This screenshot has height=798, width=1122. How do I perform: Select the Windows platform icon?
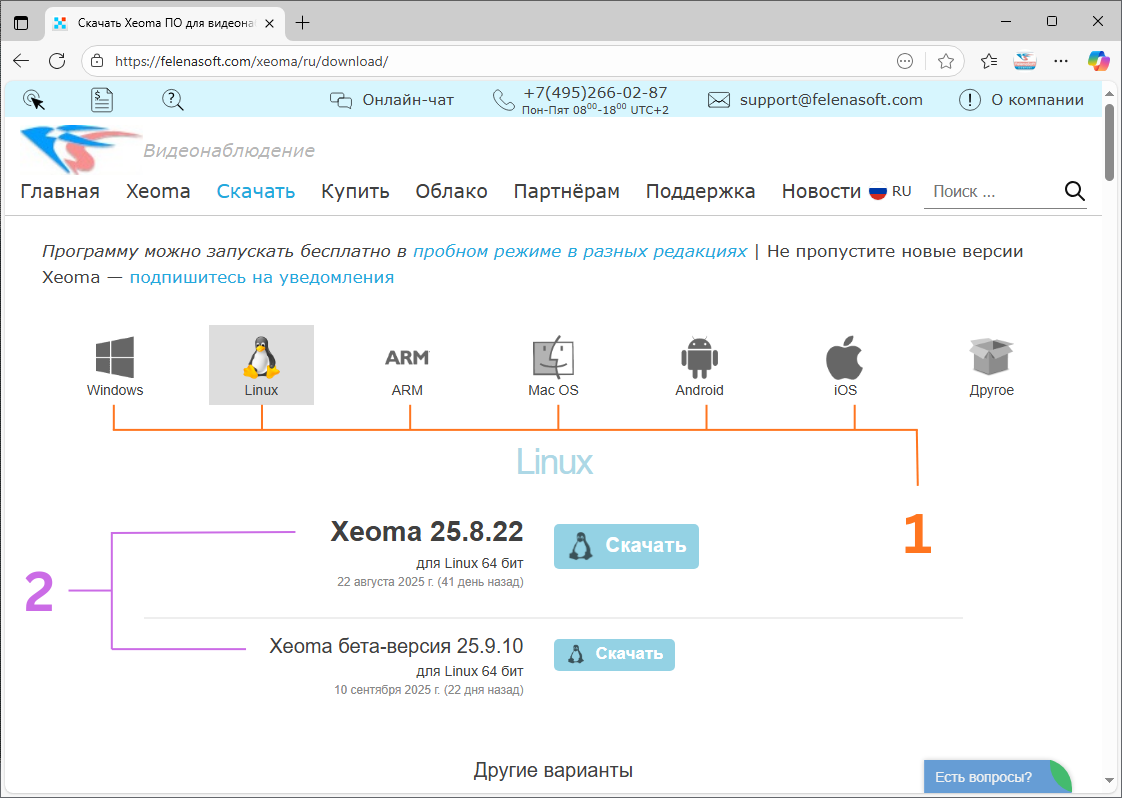pos(114,356)
